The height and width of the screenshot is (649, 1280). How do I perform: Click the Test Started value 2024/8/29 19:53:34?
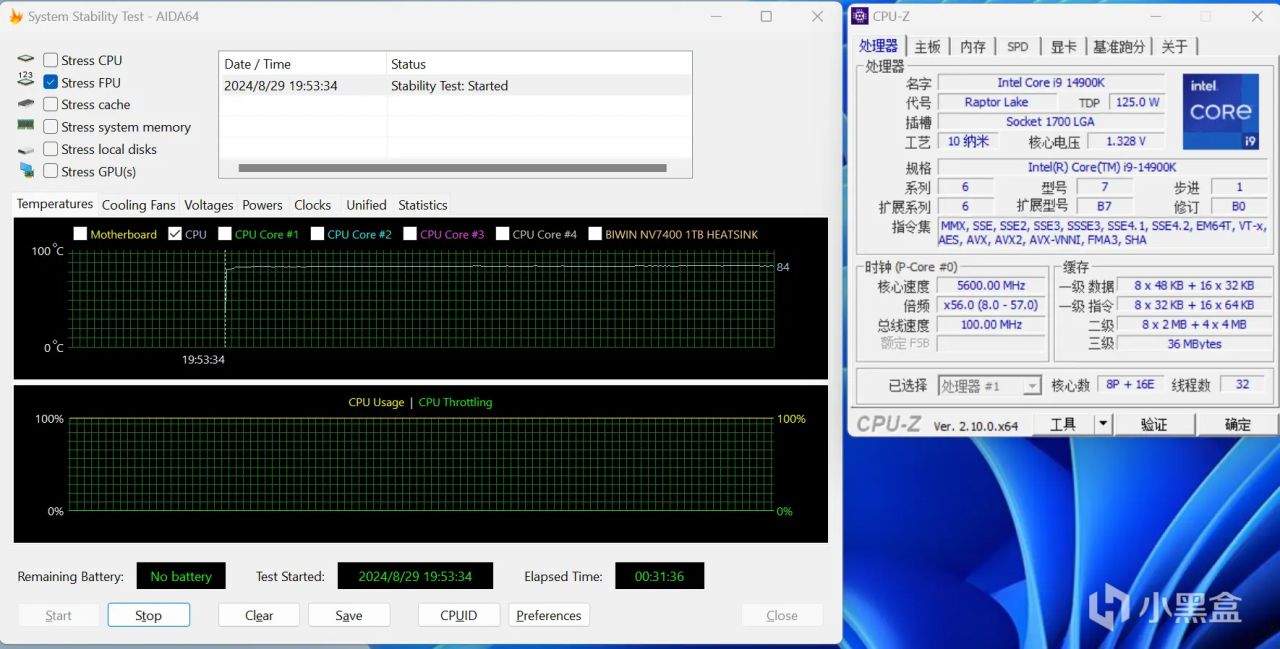pos(415,576)
